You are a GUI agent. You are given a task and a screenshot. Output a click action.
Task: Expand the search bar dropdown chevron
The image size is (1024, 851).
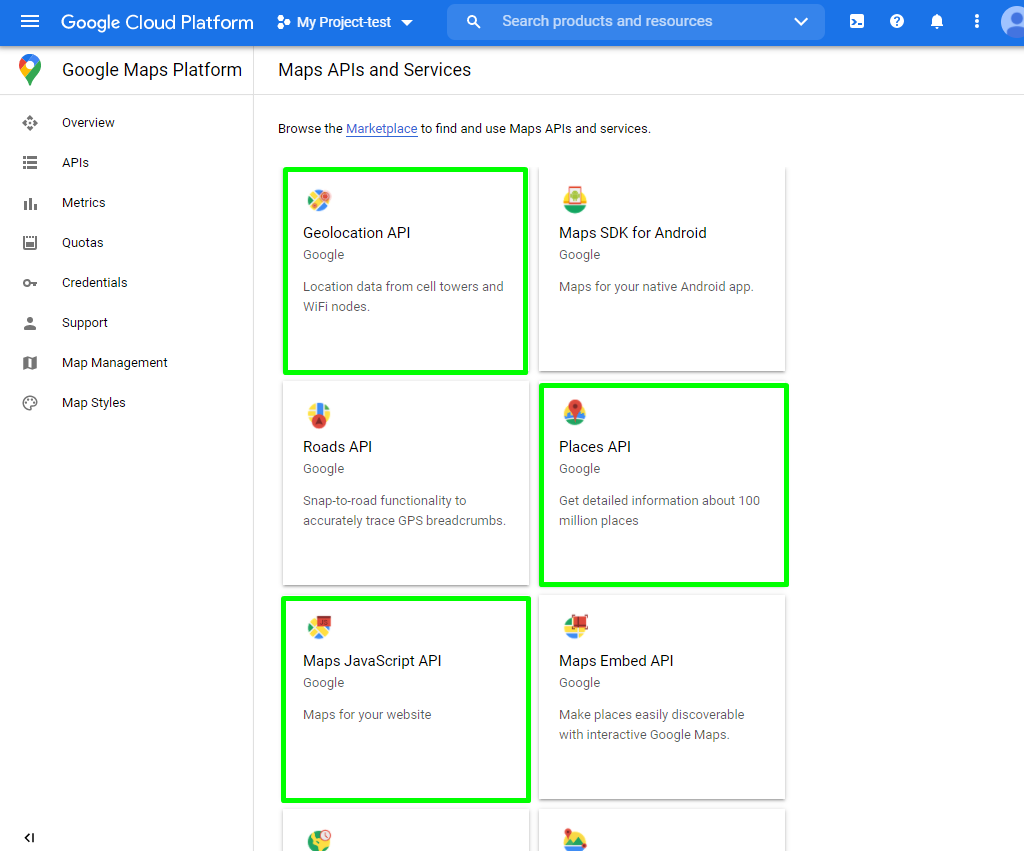click(801, 22)
